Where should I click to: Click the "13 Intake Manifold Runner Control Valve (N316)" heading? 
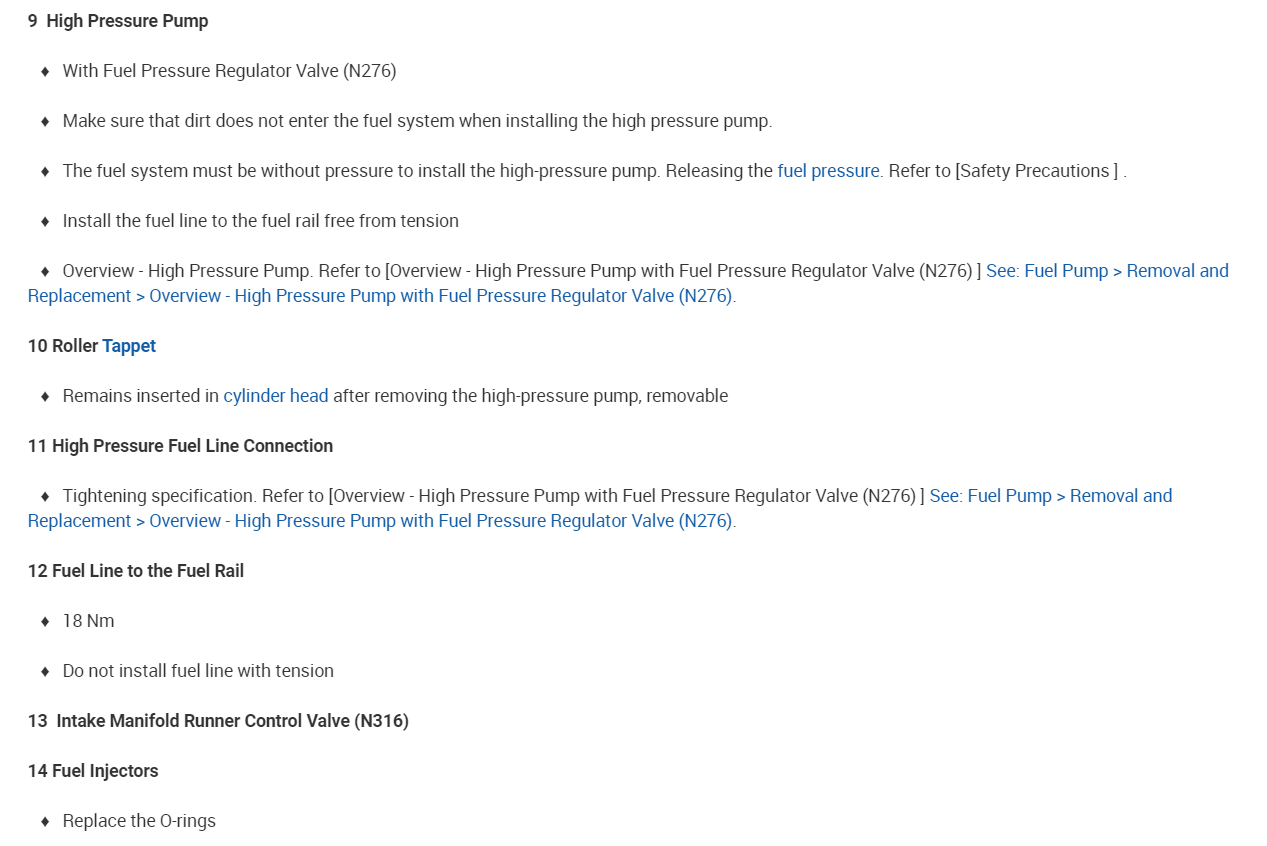218,721
